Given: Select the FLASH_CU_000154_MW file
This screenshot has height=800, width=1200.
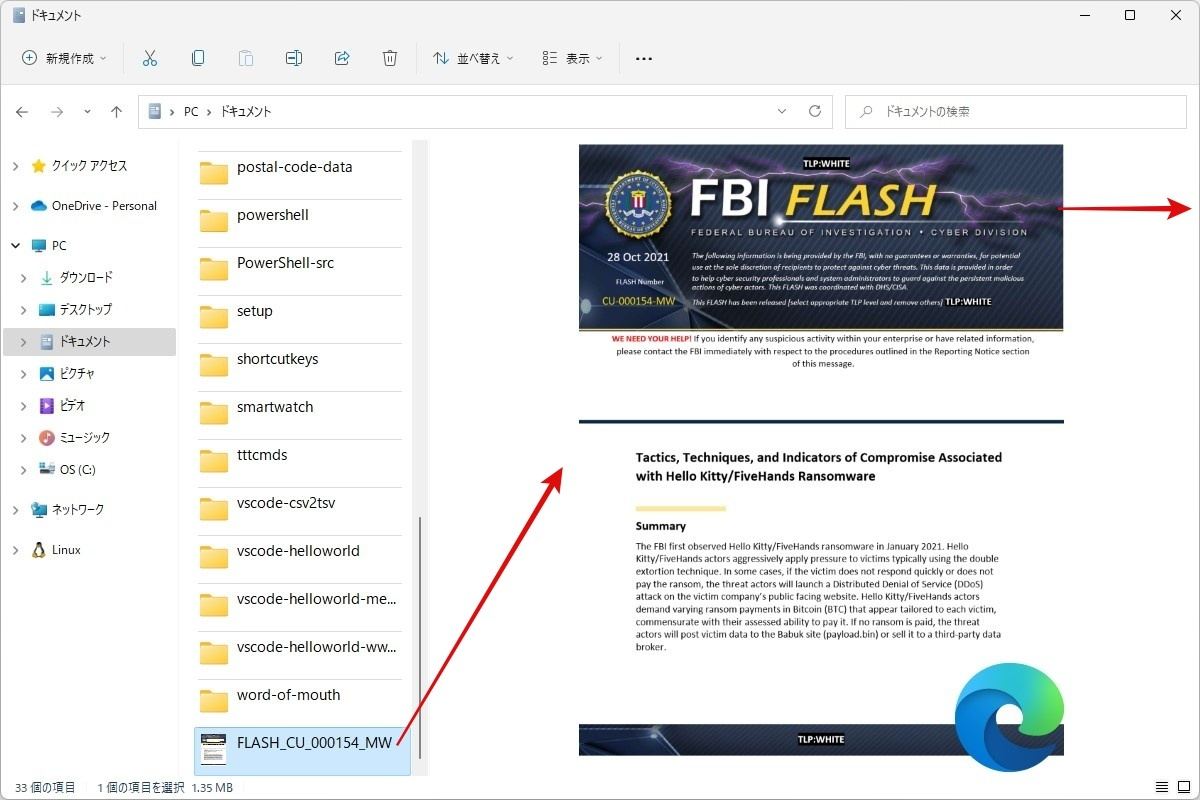Looking at the screenshot, I should 302,750.
